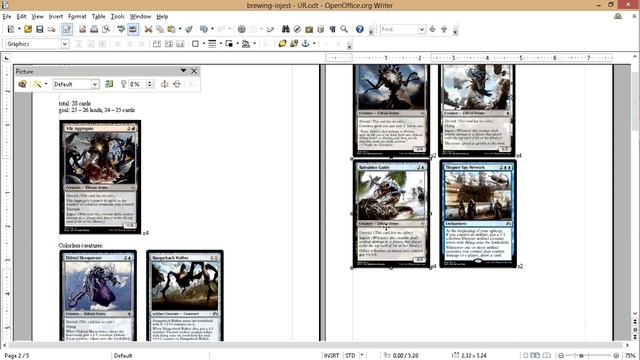Print the file directly
This screenshot has height=360, width=640.
coord(94,29)
